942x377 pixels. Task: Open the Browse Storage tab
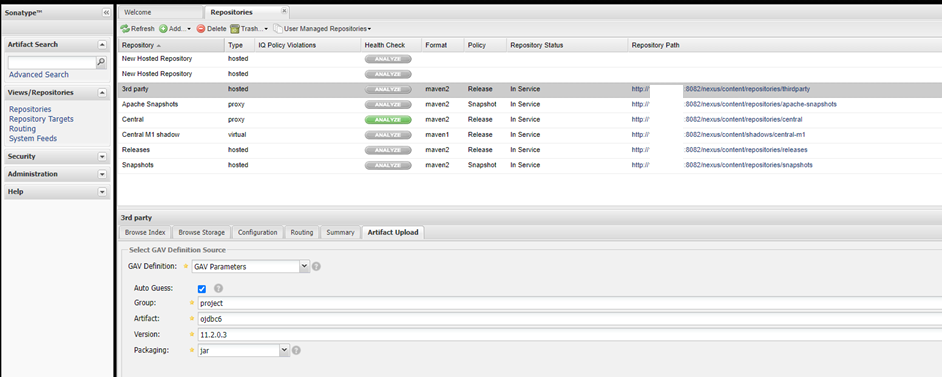point(202,232)
